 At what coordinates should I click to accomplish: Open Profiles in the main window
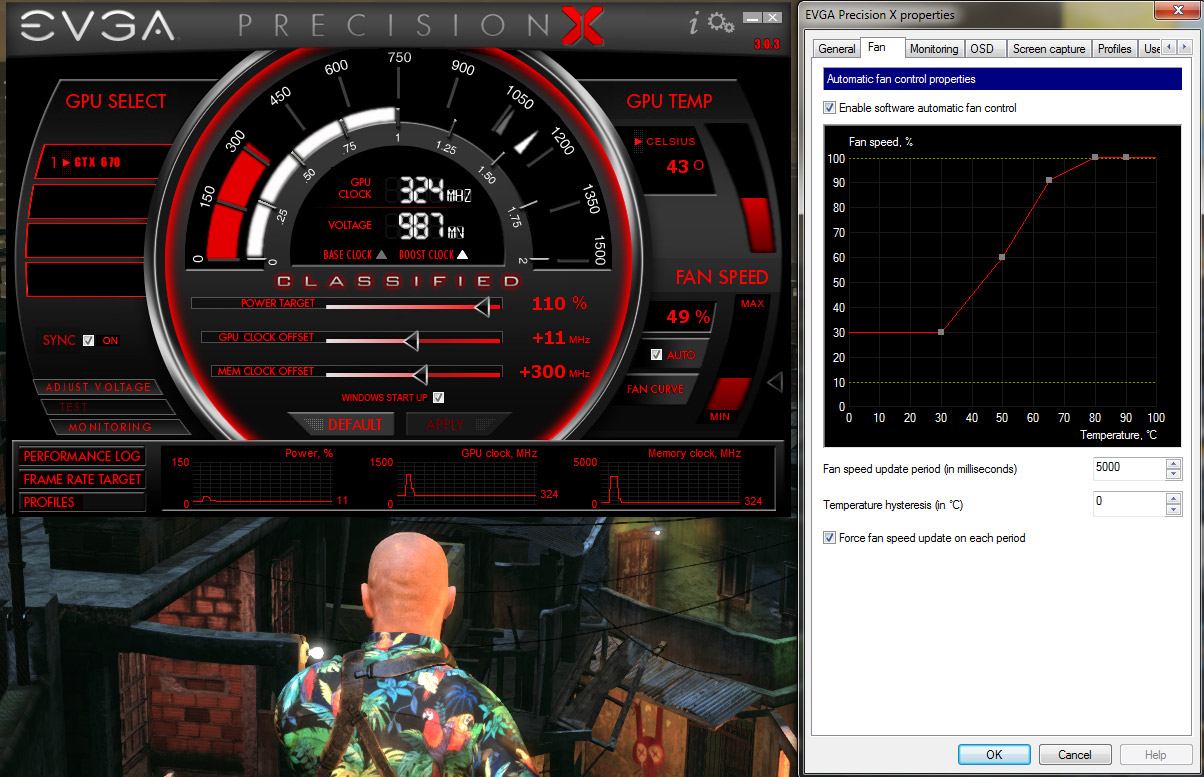(82, 502)
